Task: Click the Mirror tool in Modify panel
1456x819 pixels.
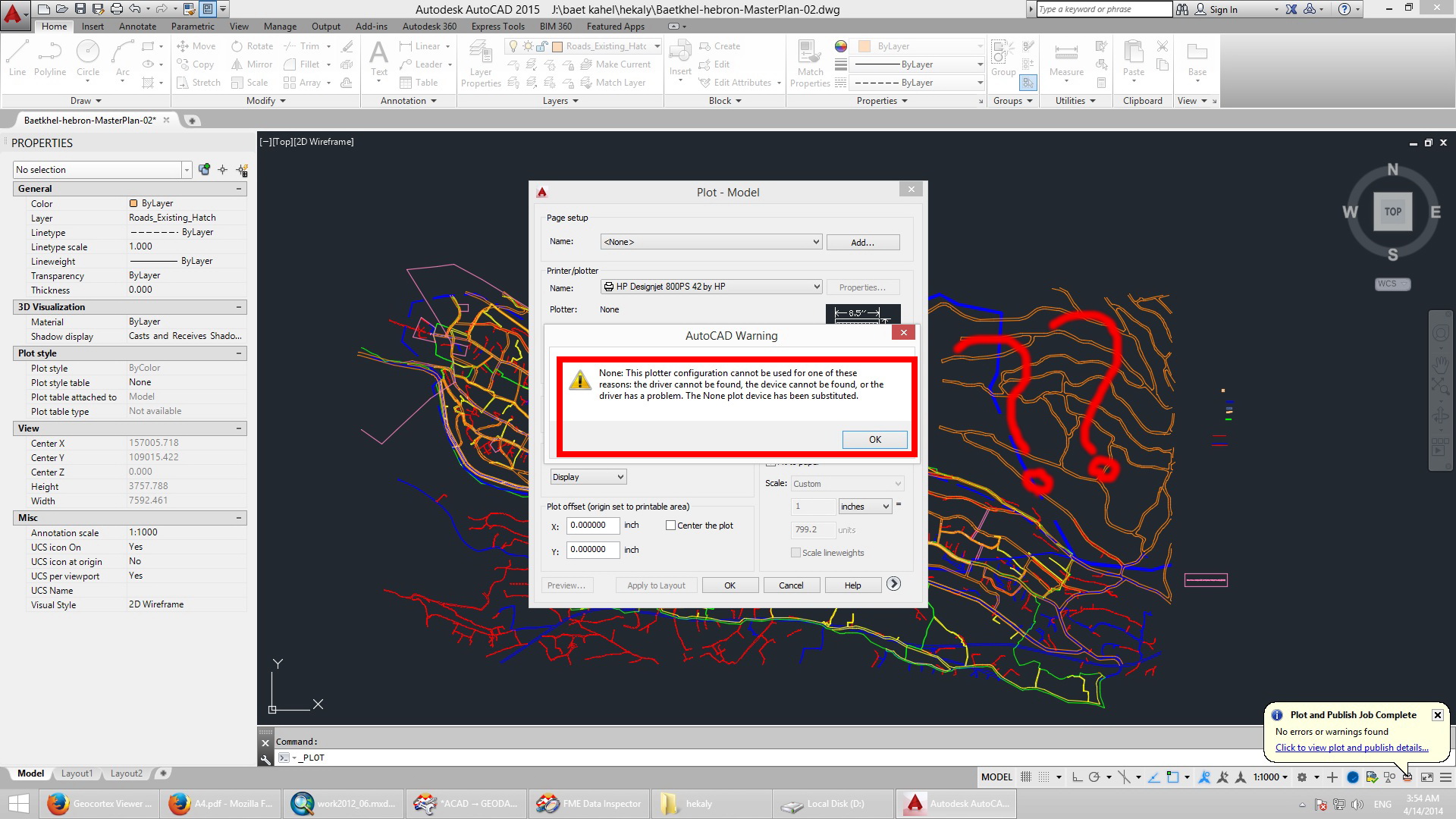Action: (253, 64)
